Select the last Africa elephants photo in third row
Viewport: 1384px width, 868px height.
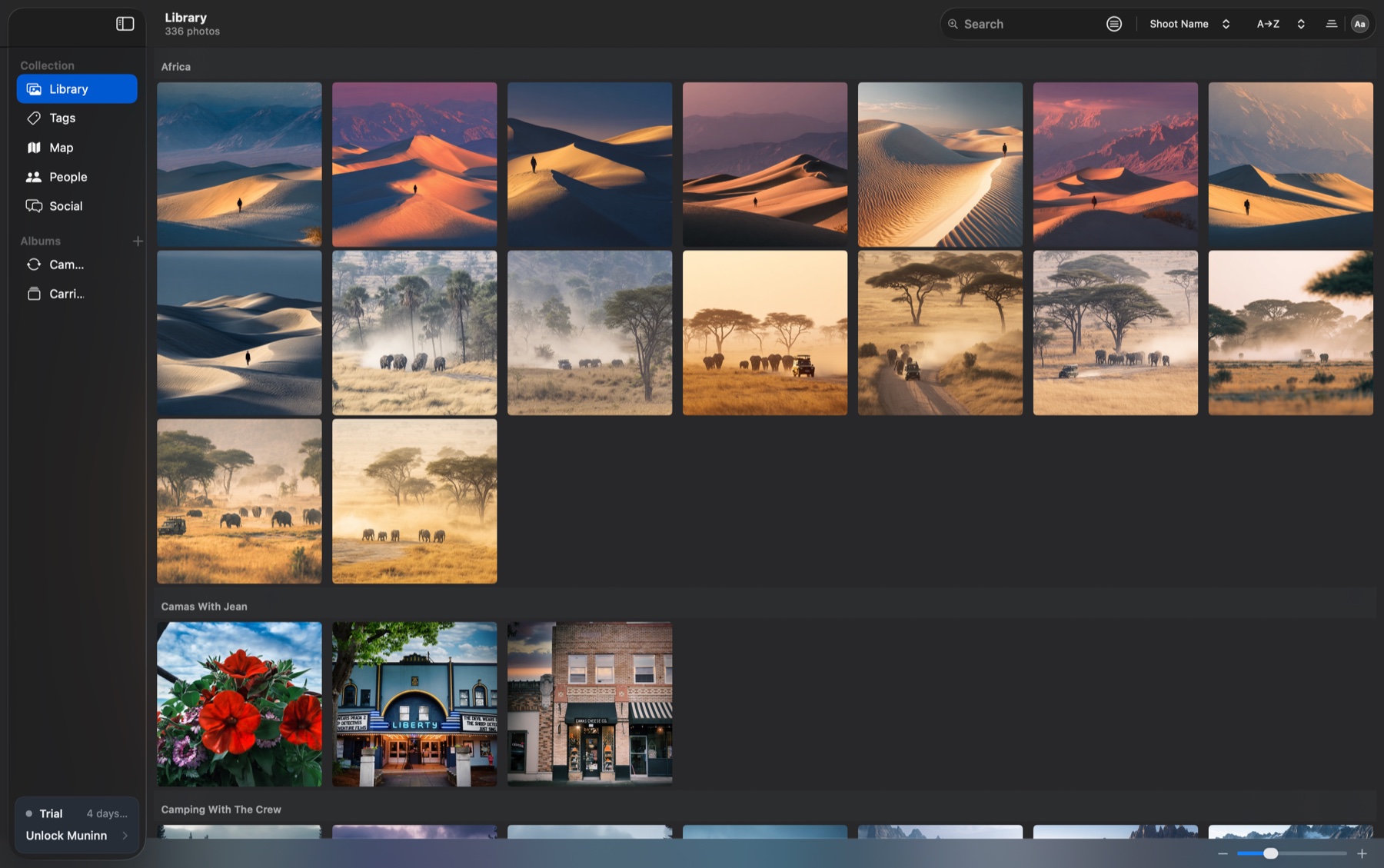click(414, 501)
